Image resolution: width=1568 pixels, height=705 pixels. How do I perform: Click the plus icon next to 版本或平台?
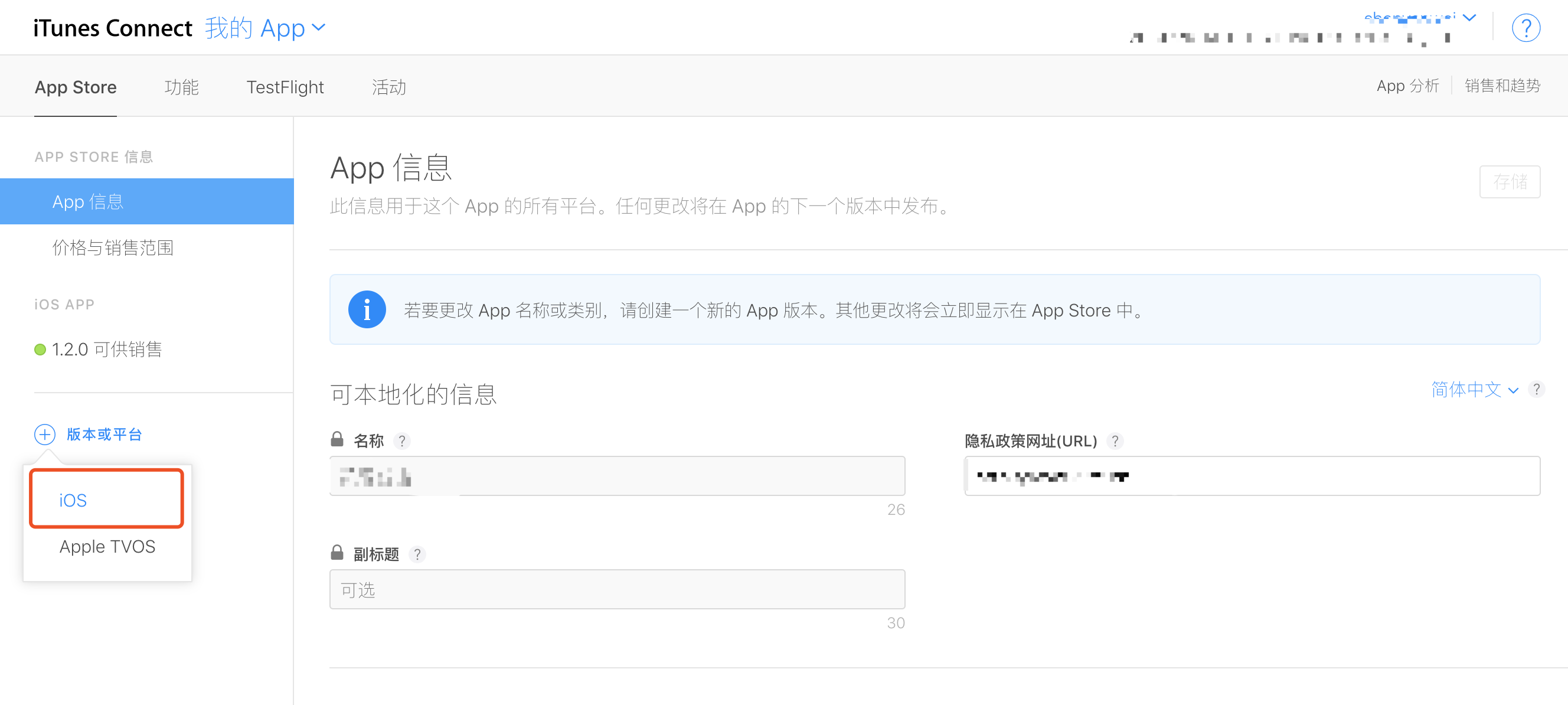point(45,434)
